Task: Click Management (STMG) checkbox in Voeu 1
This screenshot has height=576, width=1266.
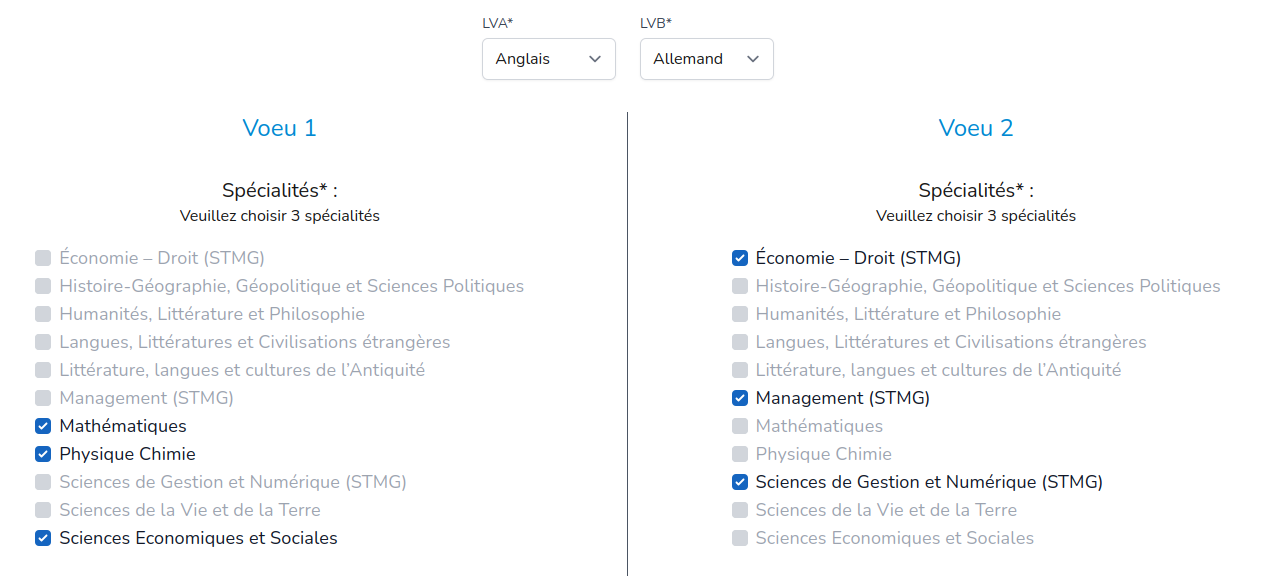Action: click(43, 398)
